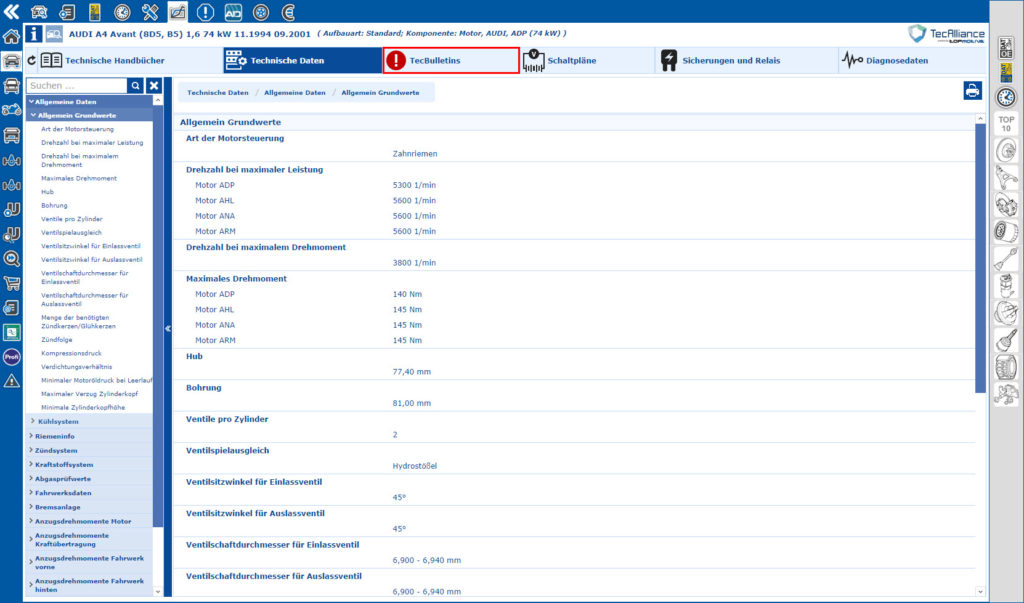The width and height of the screenshot is (1024, 603).
Task: Click the reload arrow icon
Action: (31, 60)
